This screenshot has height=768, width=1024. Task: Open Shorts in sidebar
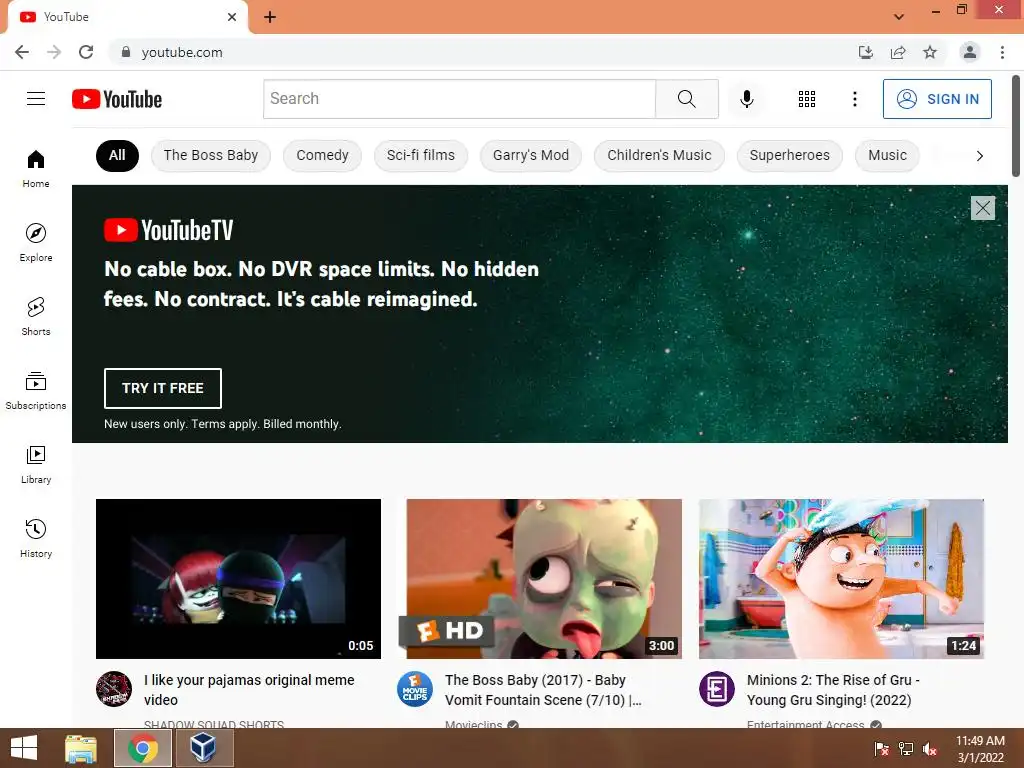pyautogui.click(x=36, y=316)
